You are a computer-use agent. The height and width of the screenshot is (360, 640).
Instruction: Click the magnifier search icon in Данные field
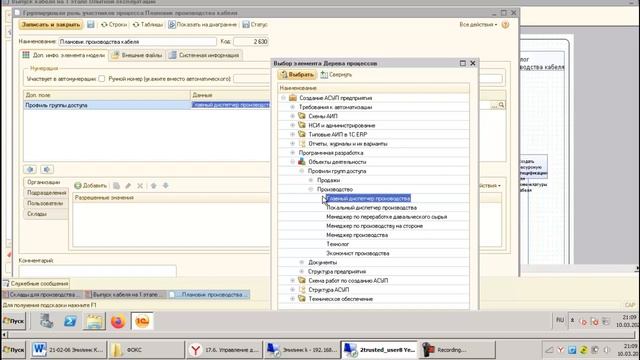click(501, 105)
